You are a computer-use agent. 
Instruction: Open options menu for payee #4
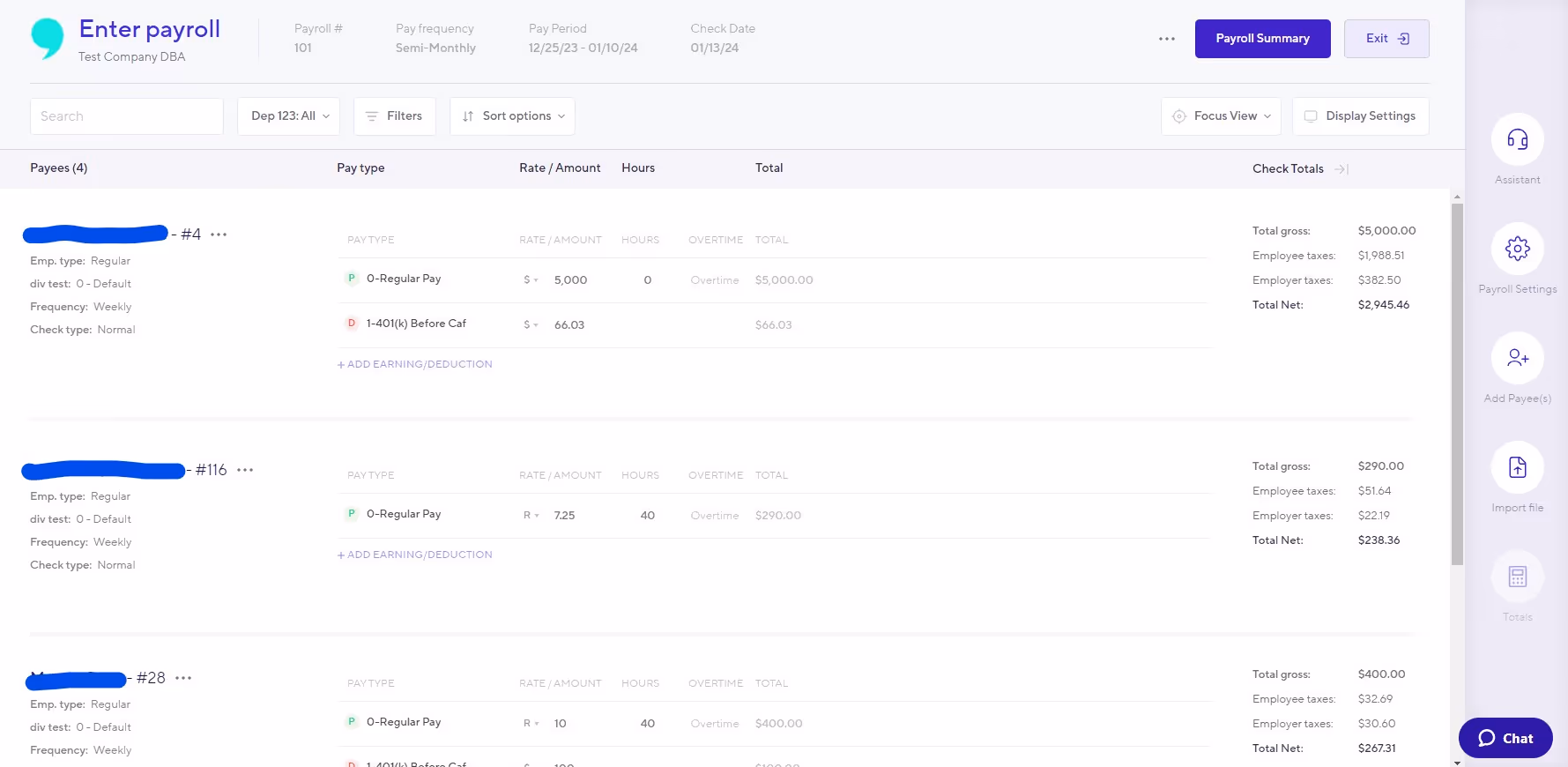(x=219, y=235)
